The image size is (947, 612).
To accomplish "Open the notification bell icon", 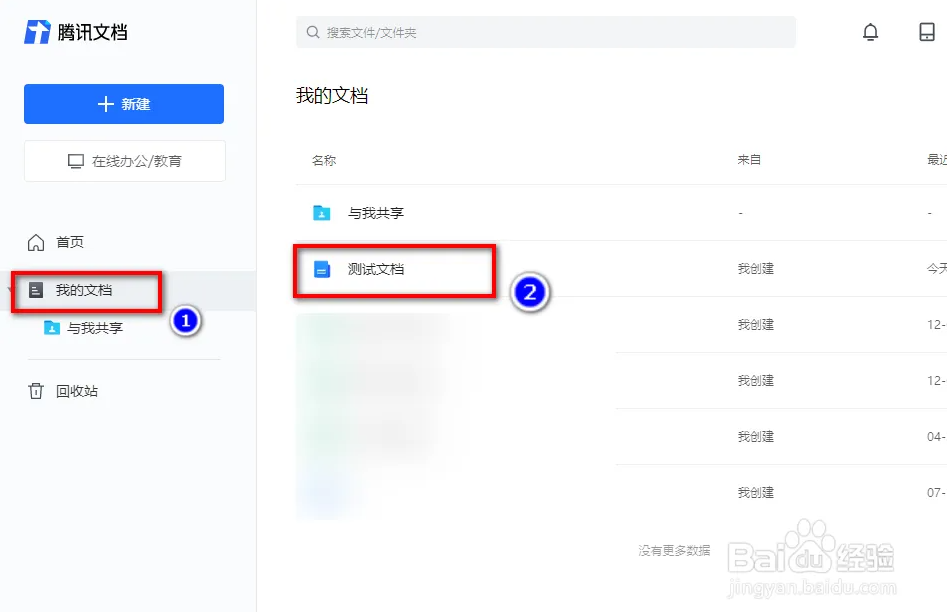I will (870, 32).
